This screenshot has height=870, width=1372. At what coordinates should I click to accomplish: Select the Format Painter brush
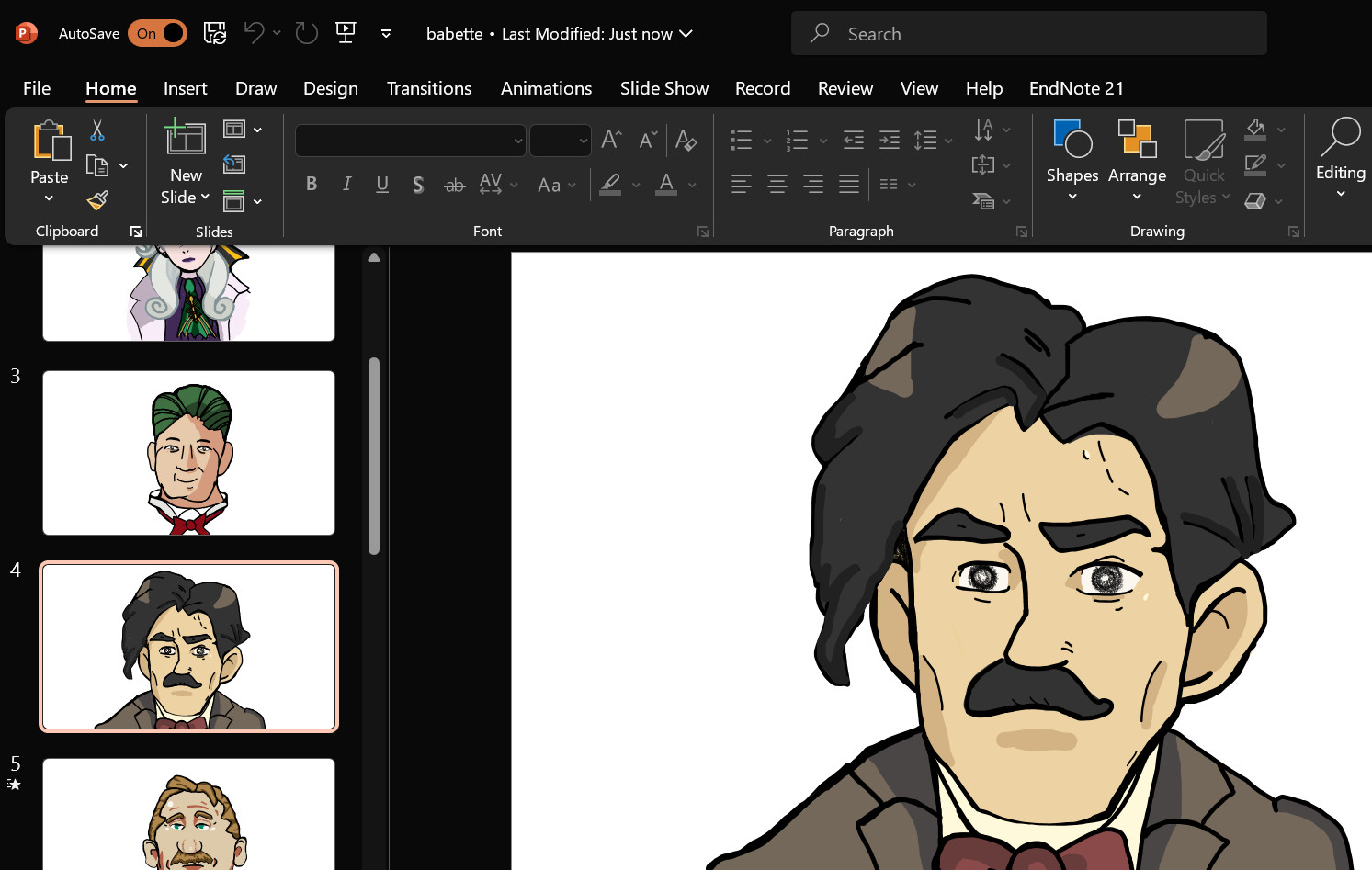pyautogui.click(x=98, y=200)
